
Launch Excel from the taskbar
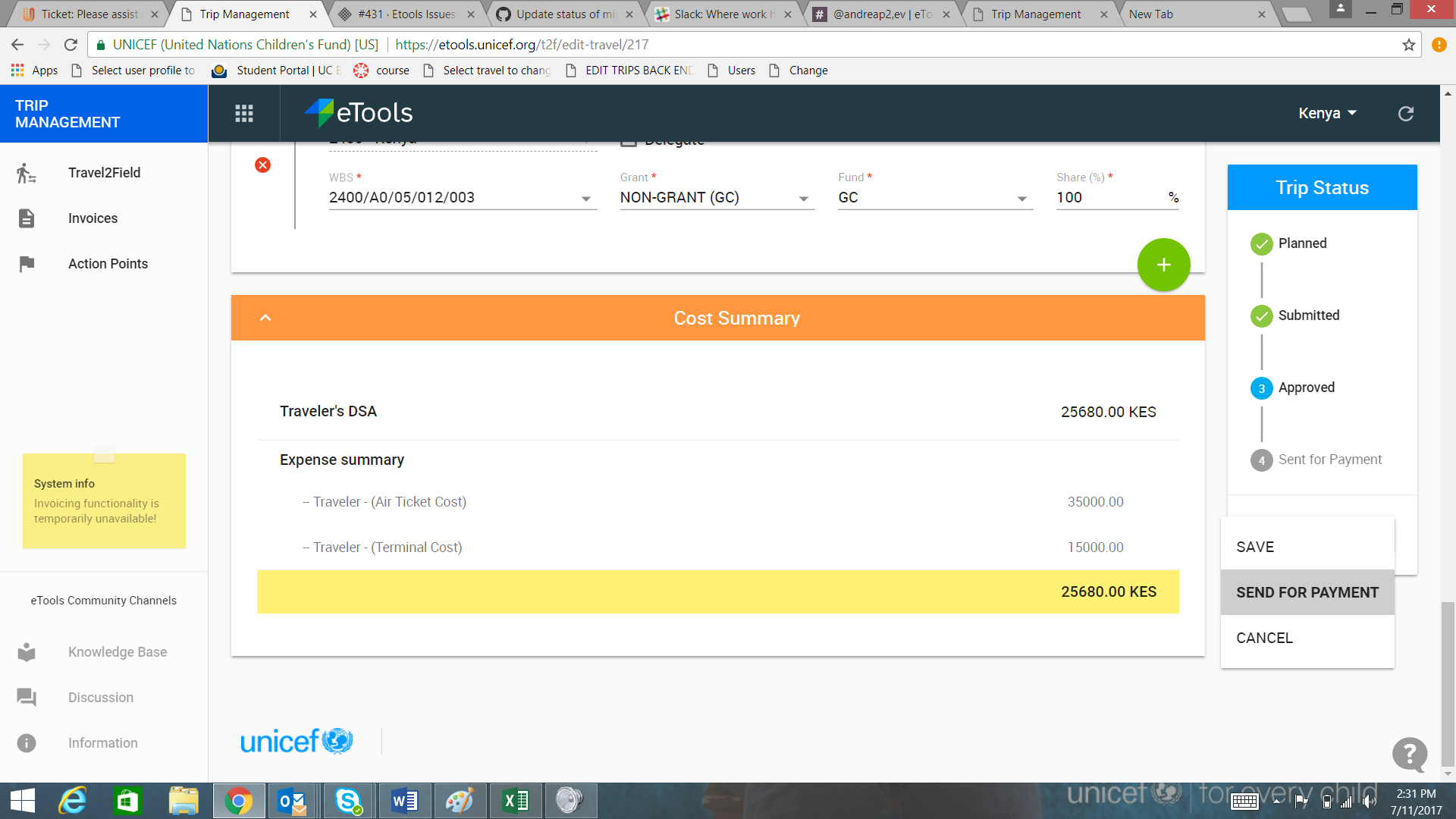coord(515,800)
